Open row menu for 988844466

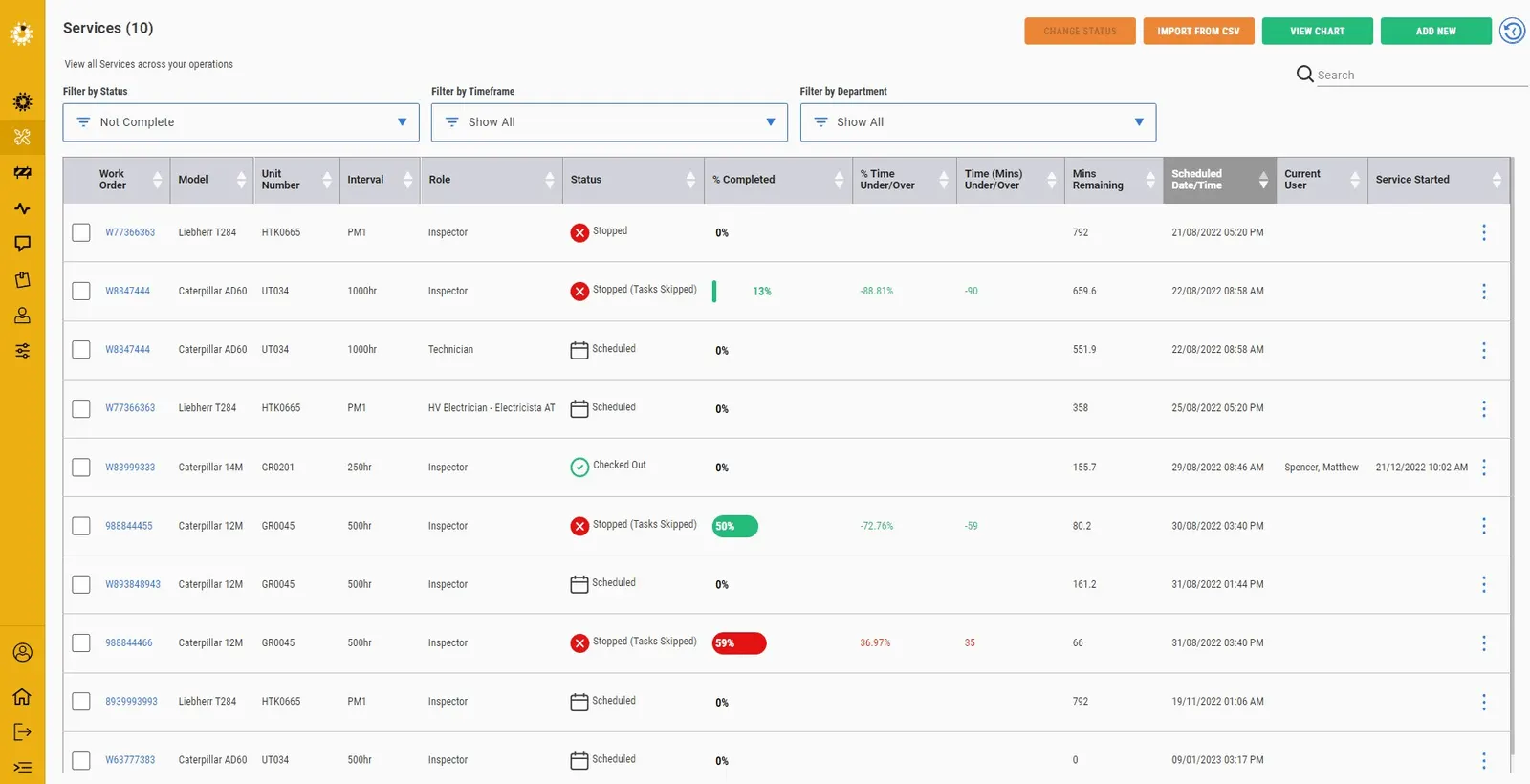[1484, 643]
